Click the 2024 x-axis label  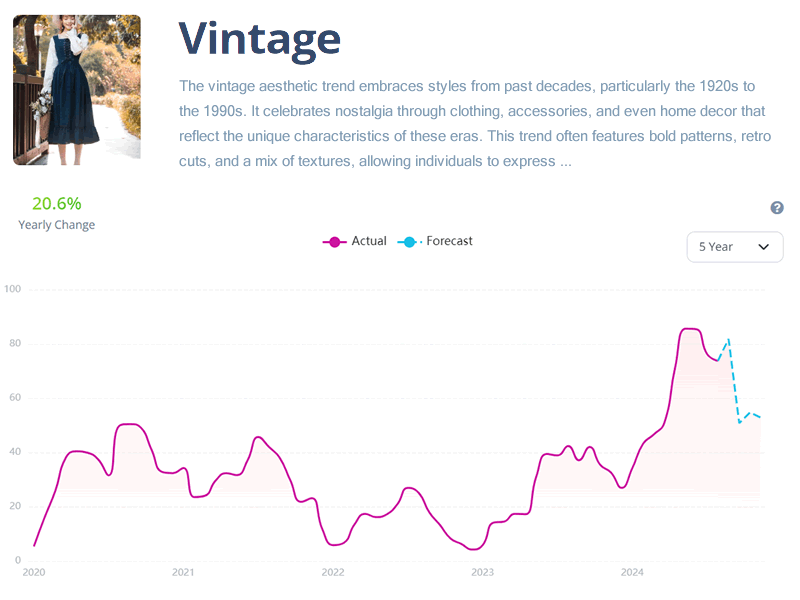(x=632, y=572)
